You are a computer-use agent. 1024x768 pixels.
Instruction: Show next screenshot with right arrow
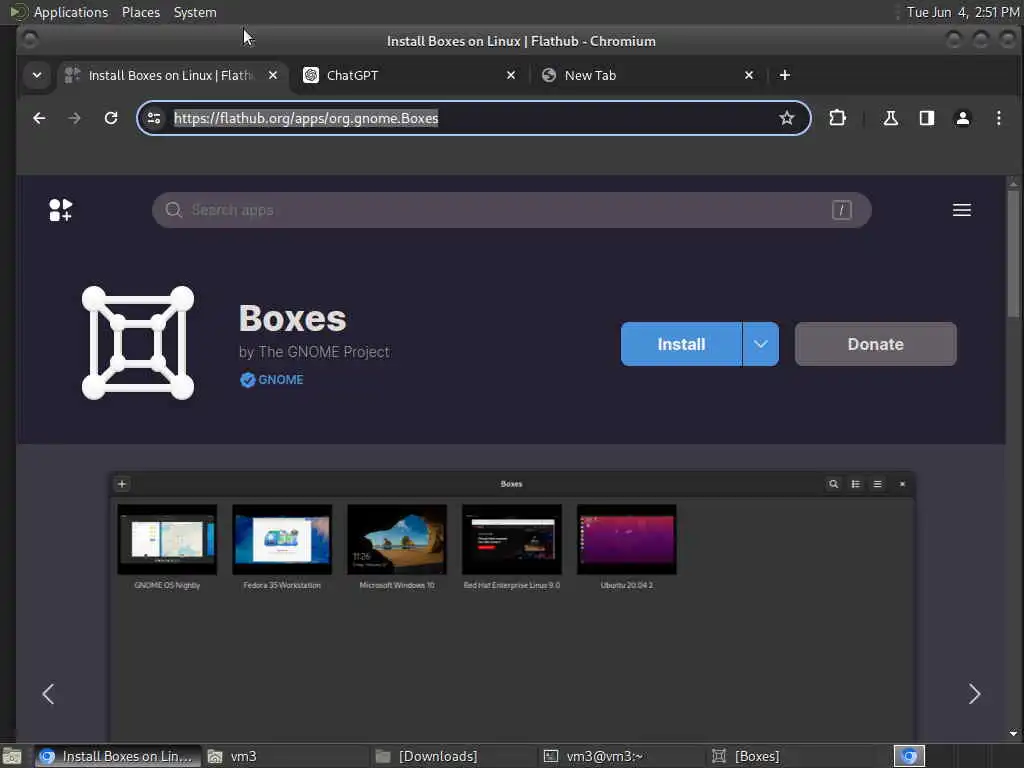tap(974, 694)
